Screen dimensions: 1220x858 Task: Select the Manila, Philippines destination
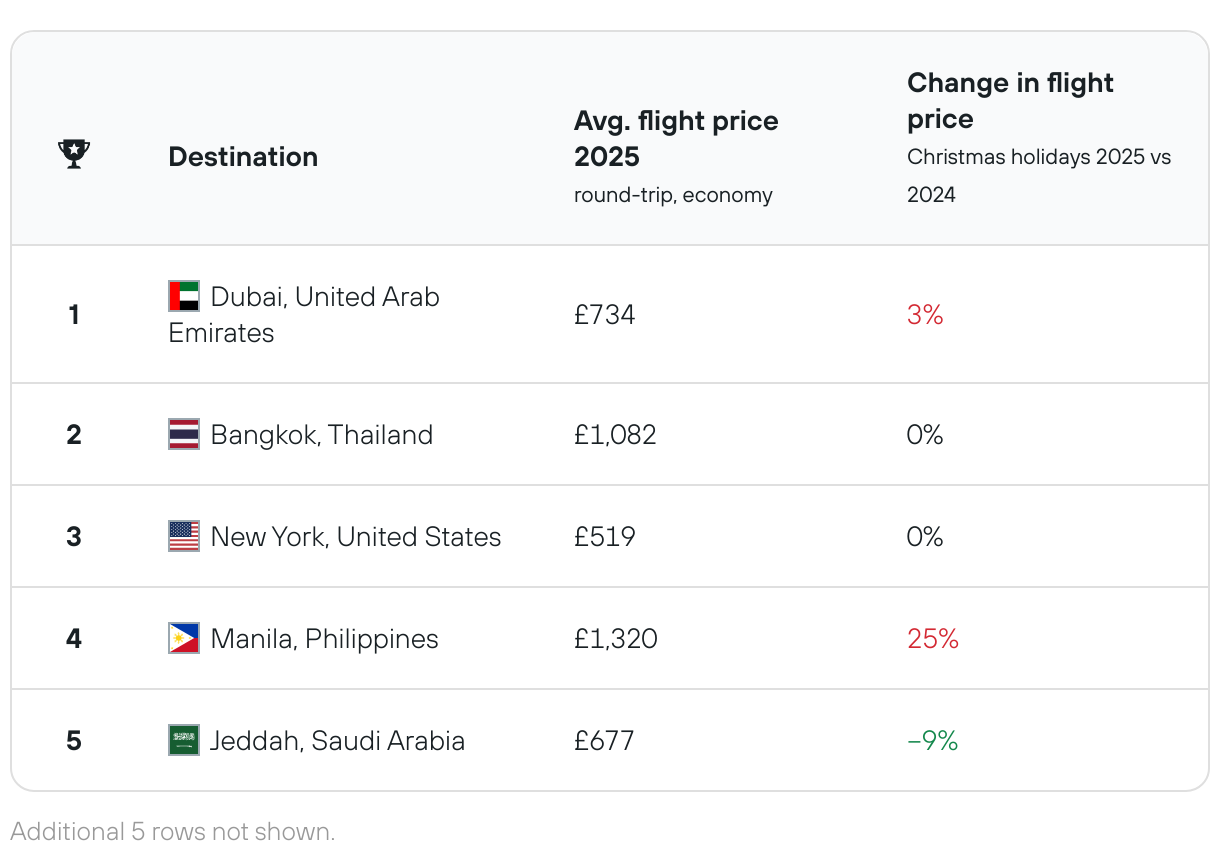click(325, 639)
